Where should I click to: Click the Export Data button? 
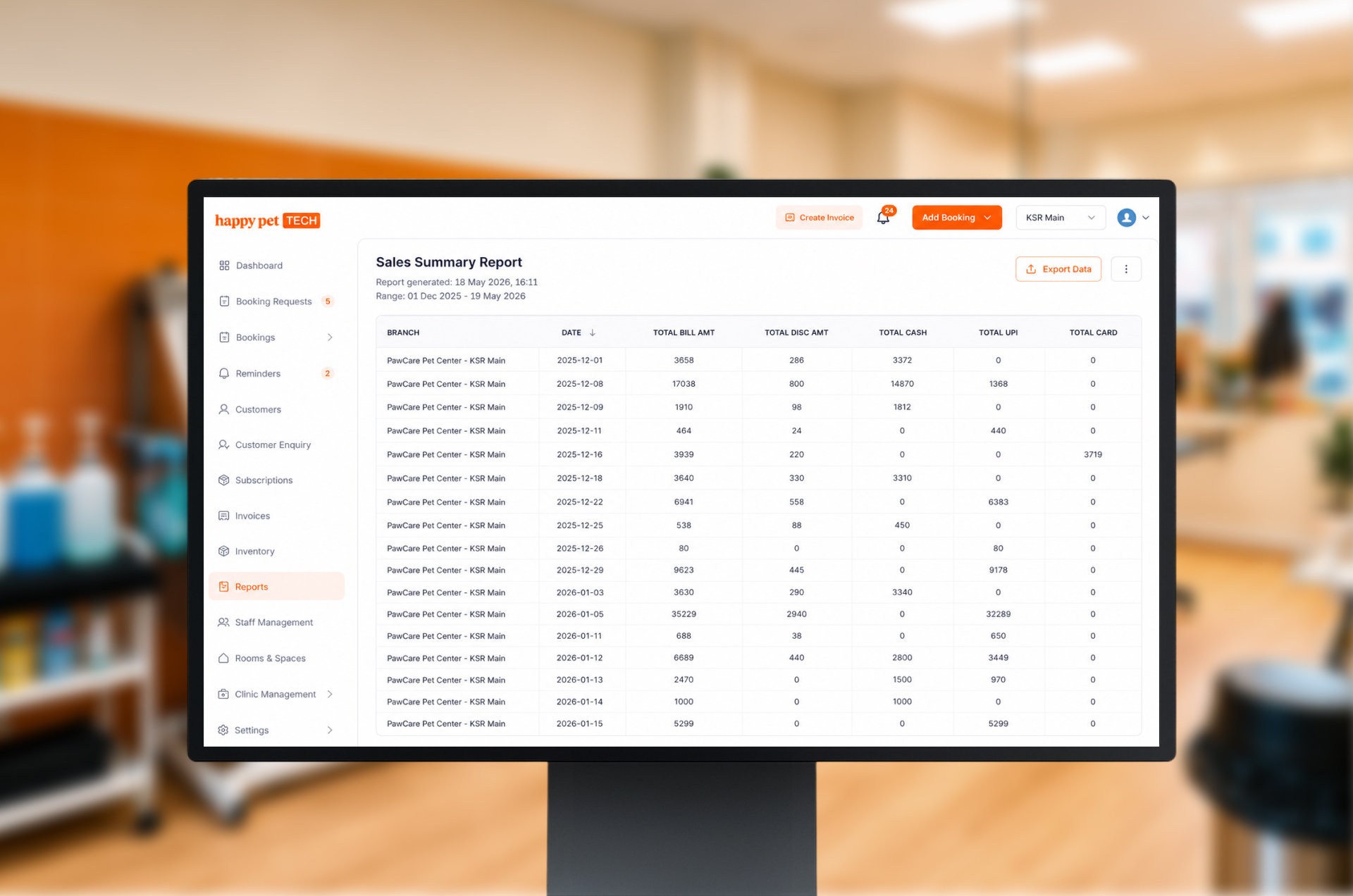(1058, 269)
